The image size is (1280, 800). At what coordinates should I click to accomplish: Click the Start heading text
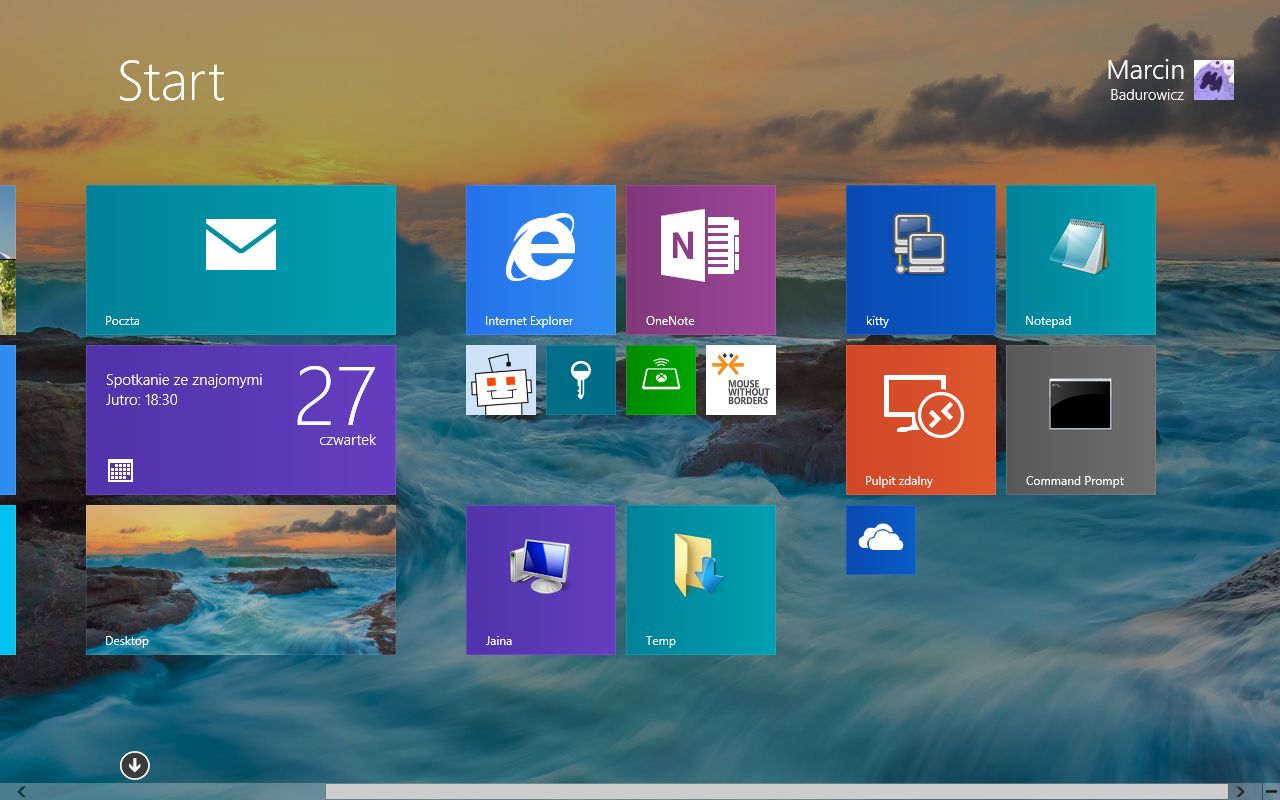(172, 81)
